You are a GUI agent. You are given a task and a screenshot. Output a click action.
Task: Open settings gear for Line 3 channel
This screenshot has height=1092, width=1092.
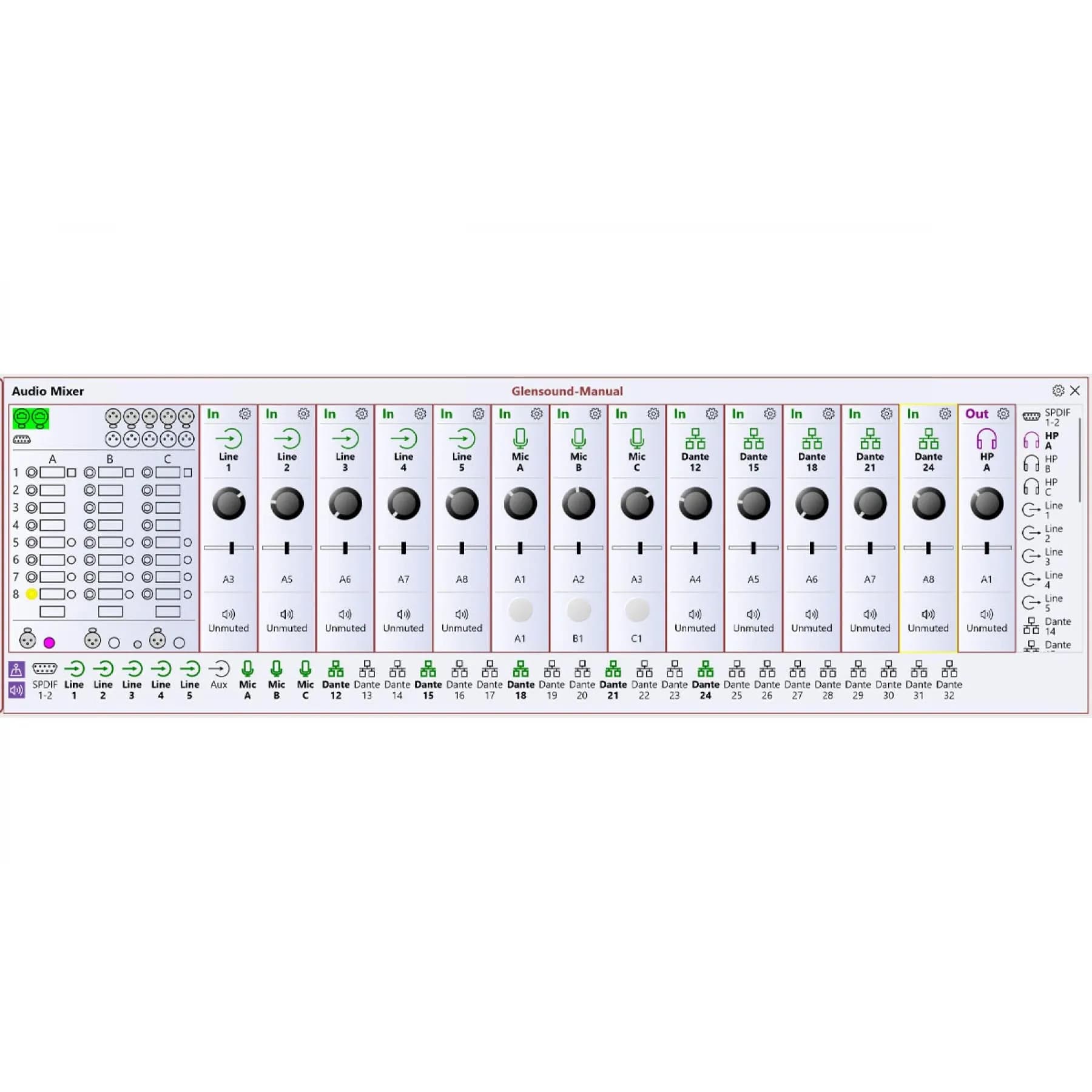click(x=362, y=414)
